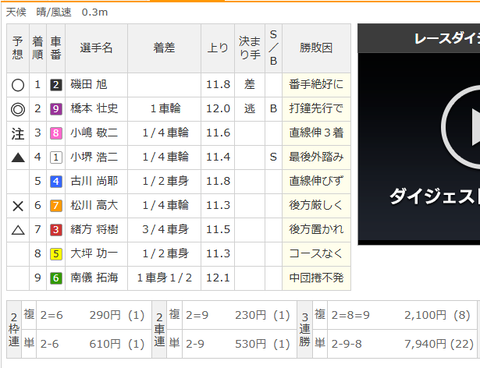
Task: Click the 勝敗因 column header
Action: click(316, 48)
